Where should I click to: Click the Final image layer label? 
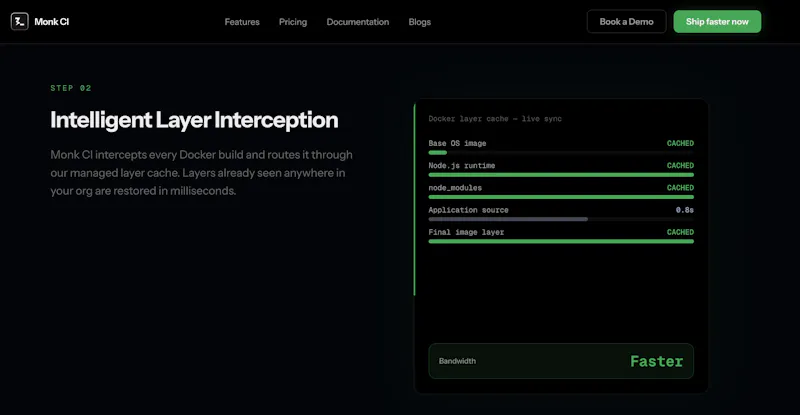[466, 232]
